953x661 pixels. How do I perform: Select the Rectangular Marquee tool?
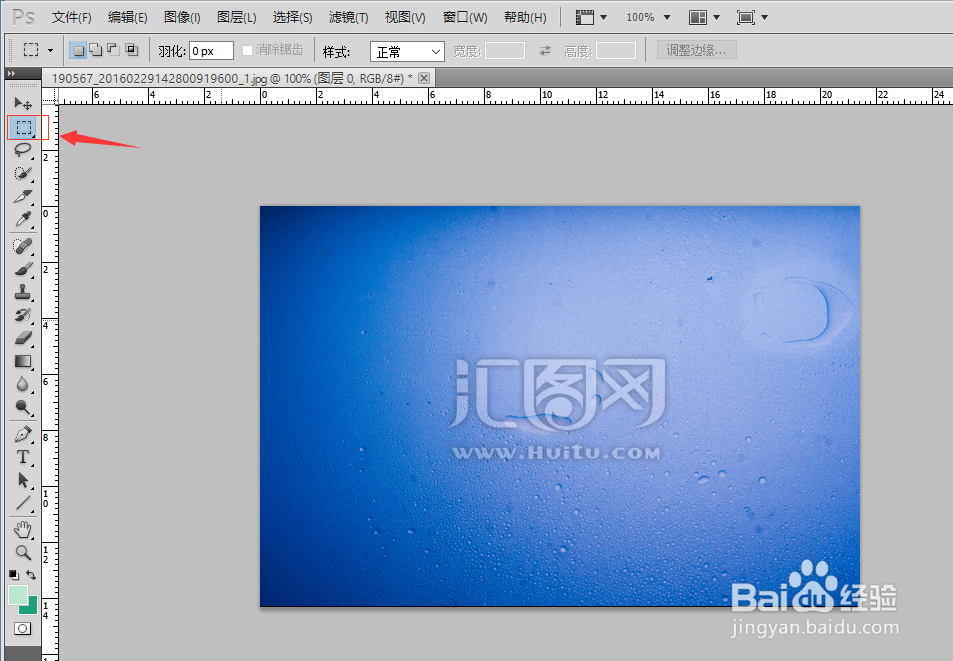click(x=23, y=128)
